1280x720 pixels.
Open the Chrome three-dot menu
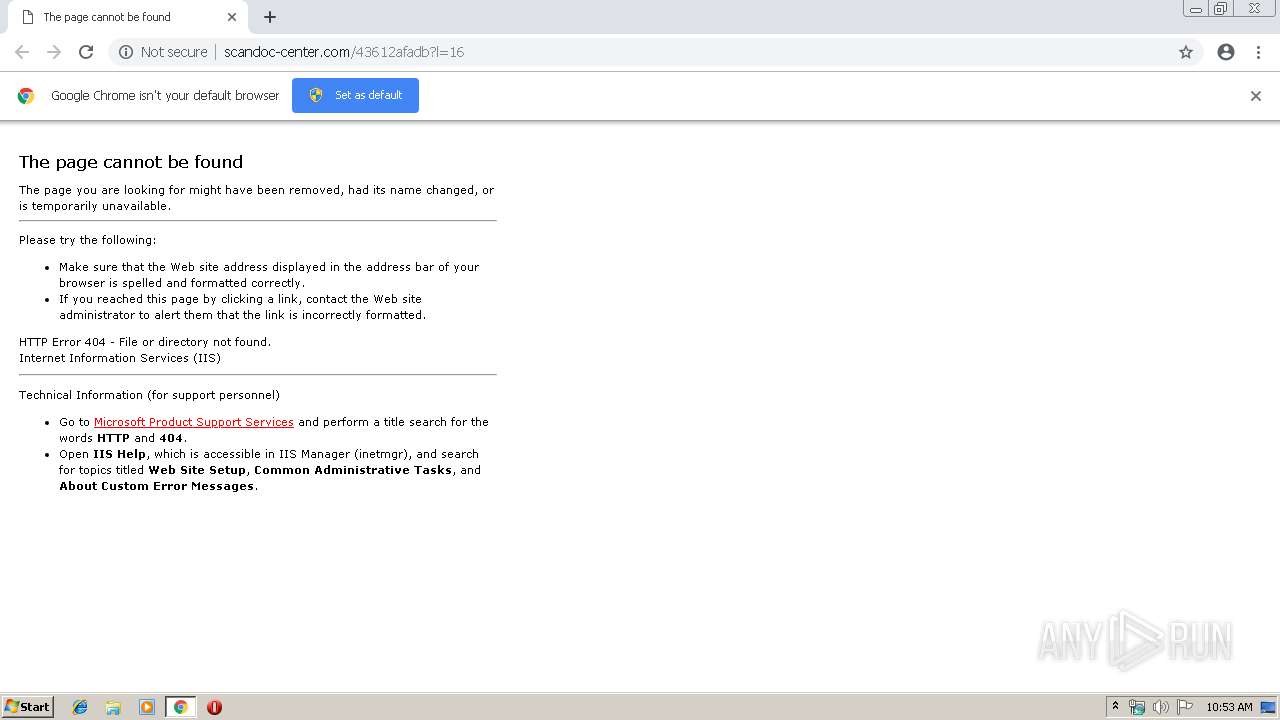pyautogui.click(x=1258, y=52)
